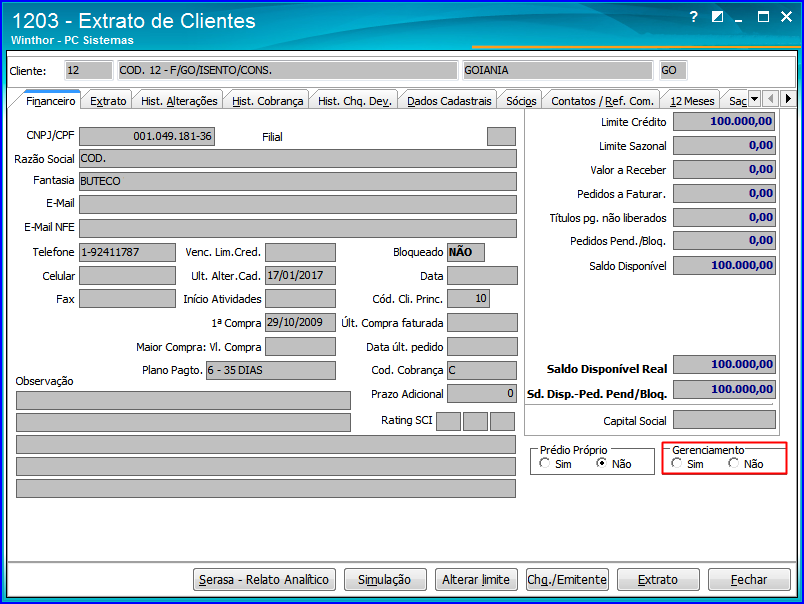Click the Capital Social field
This screenshot has width=804, height=604.
tap(724, 420)
